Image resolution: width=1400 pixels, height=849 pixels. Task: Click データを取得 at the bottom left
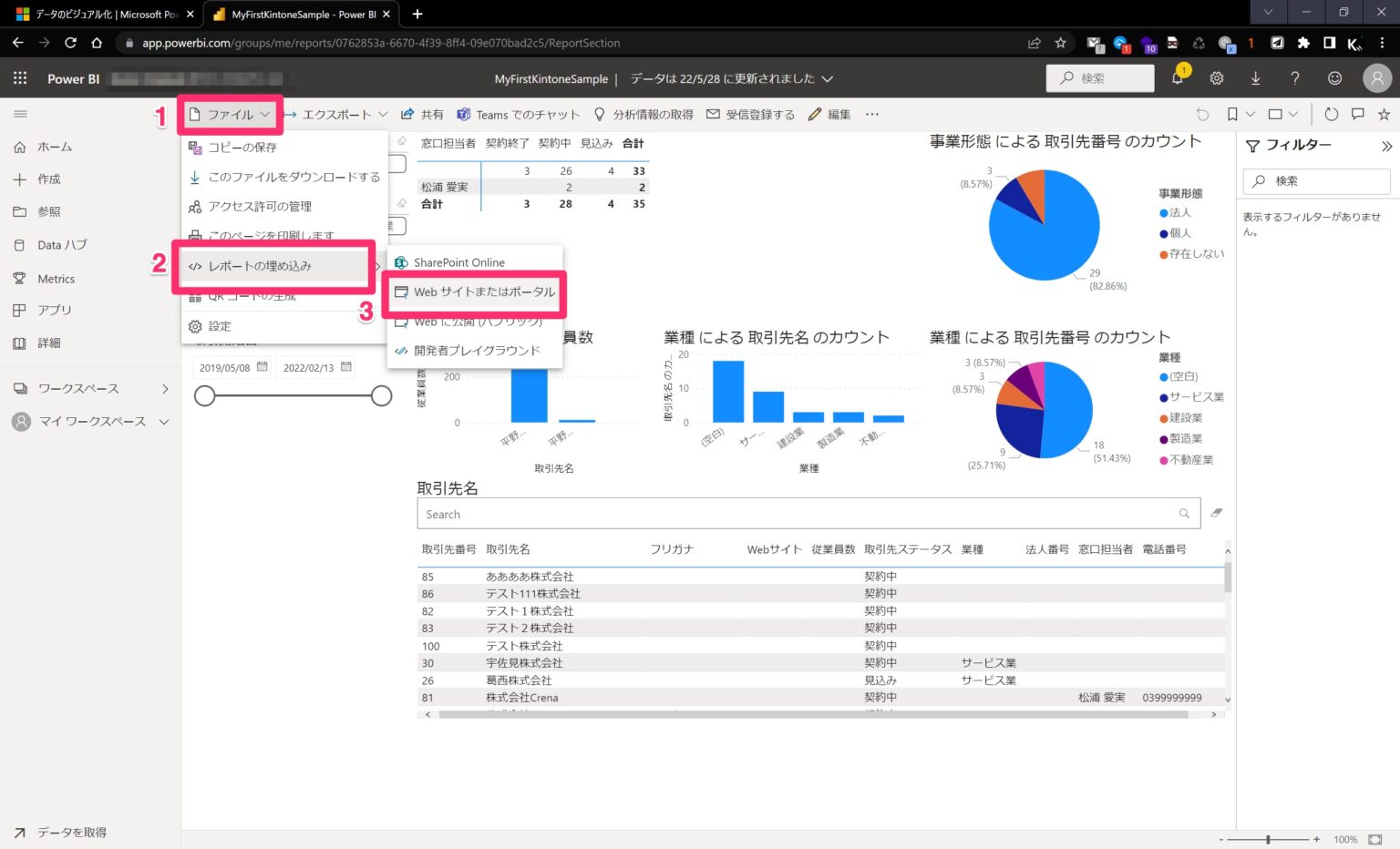70,832
